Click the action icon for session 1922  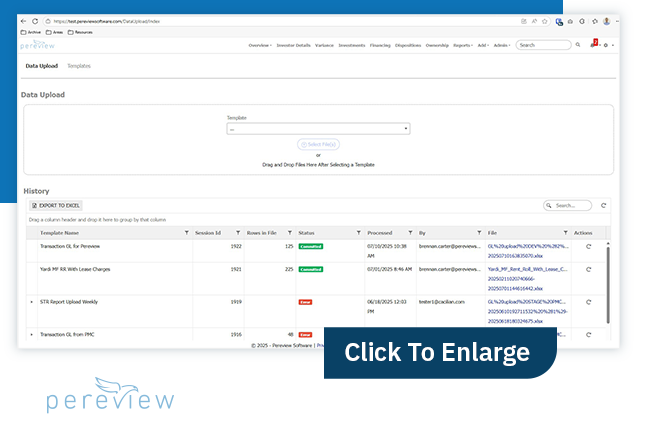click(x=589, y=246)
